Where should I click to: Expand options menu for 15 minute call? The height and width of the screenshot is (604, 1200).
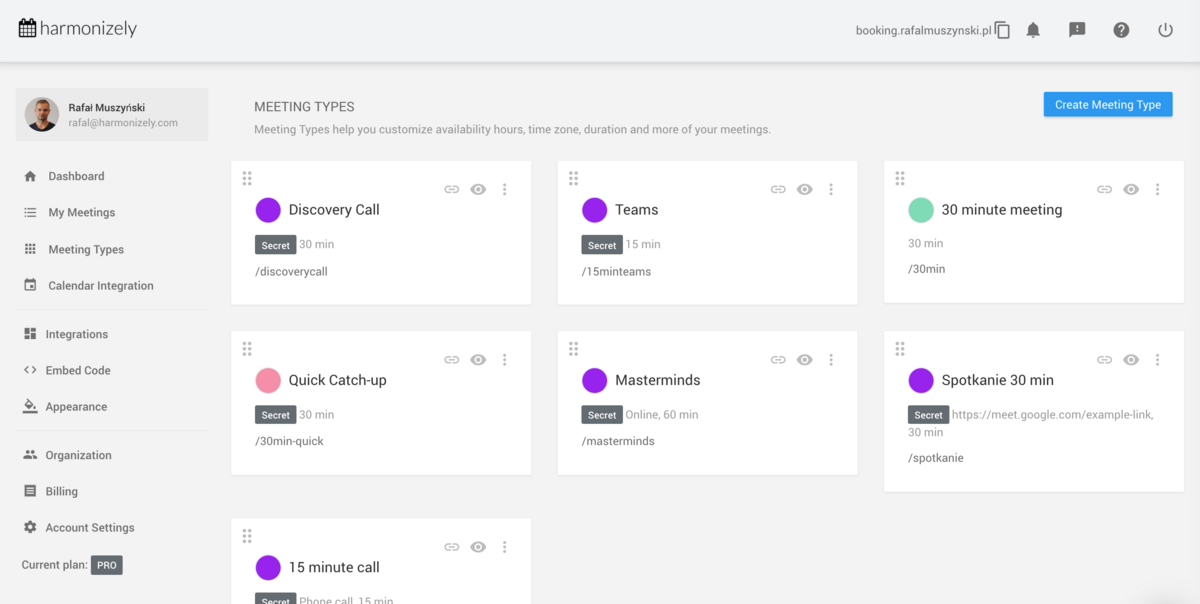[504, 547]
